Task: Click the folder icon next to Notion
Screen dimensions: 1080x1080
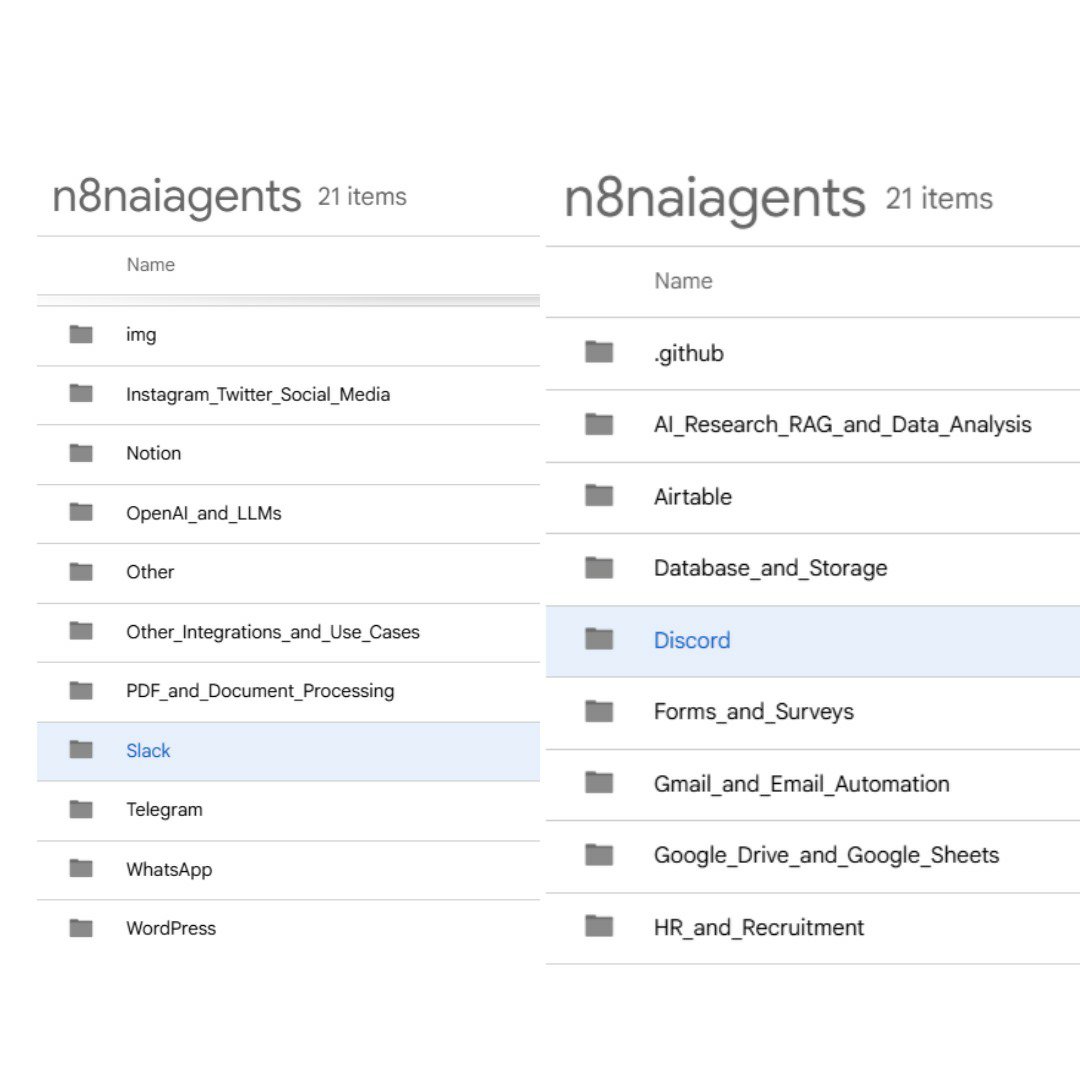Action: (x=81, y=453)
